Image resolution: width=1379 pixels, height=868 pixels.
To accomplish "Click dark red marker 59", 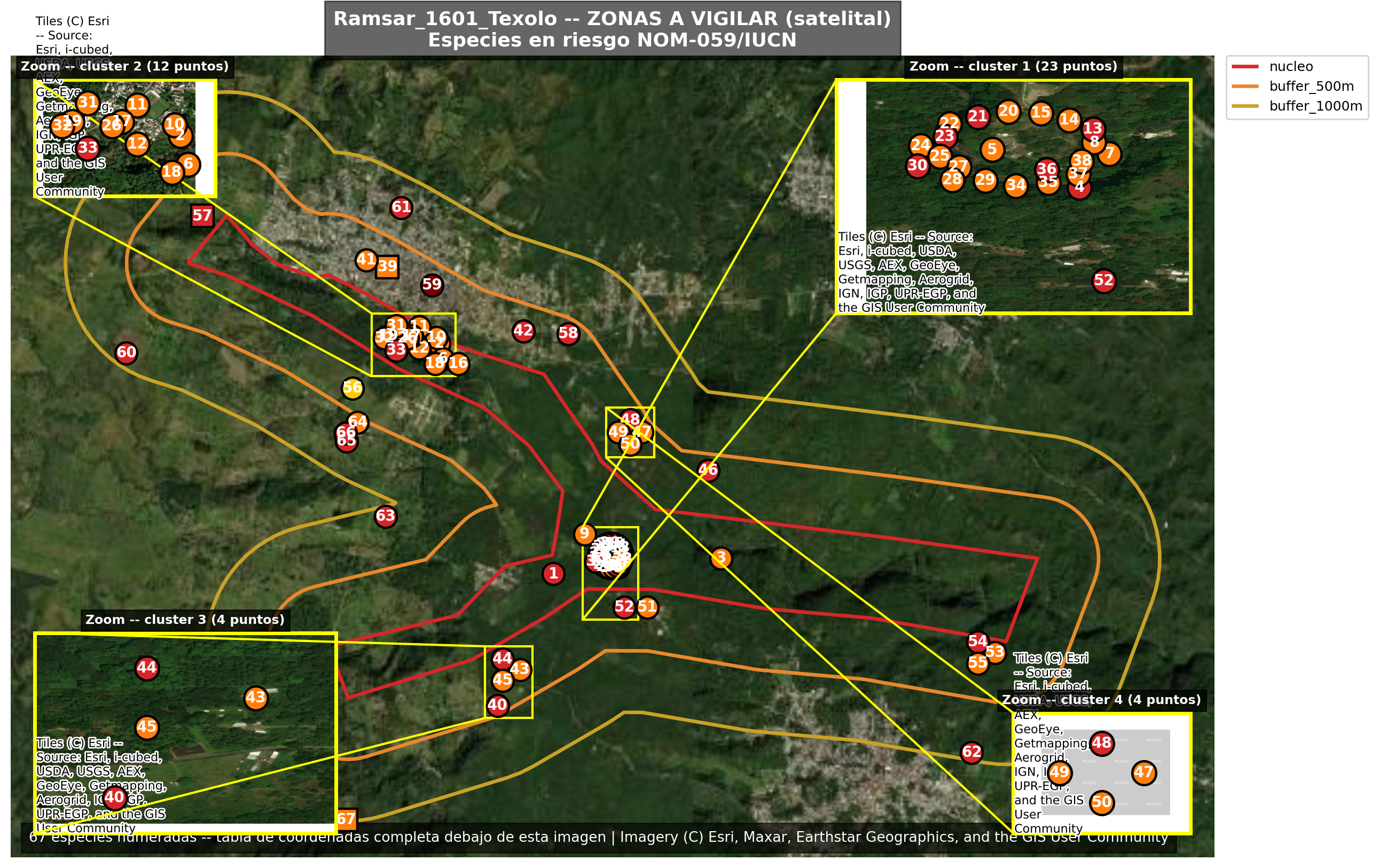I will pyautogui.click(x=432, y=285).
